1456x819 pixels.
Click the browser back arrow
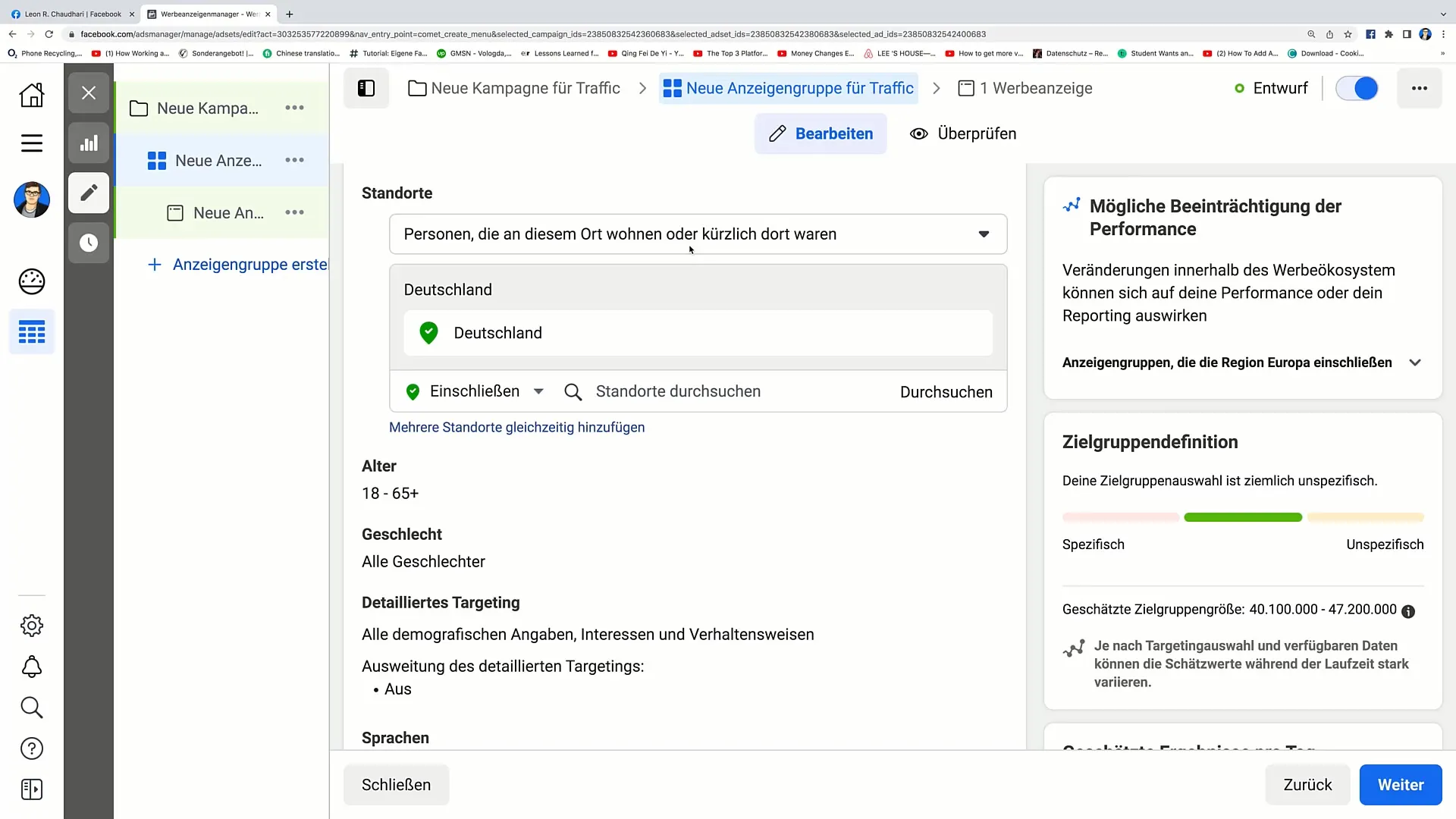12,34
